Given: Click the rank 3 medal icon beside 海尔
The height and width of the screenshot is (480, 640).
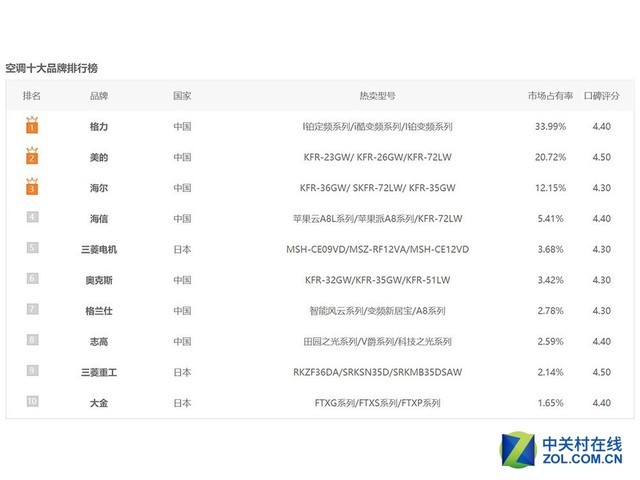Looking at the screenshot, I should [32, 187].
